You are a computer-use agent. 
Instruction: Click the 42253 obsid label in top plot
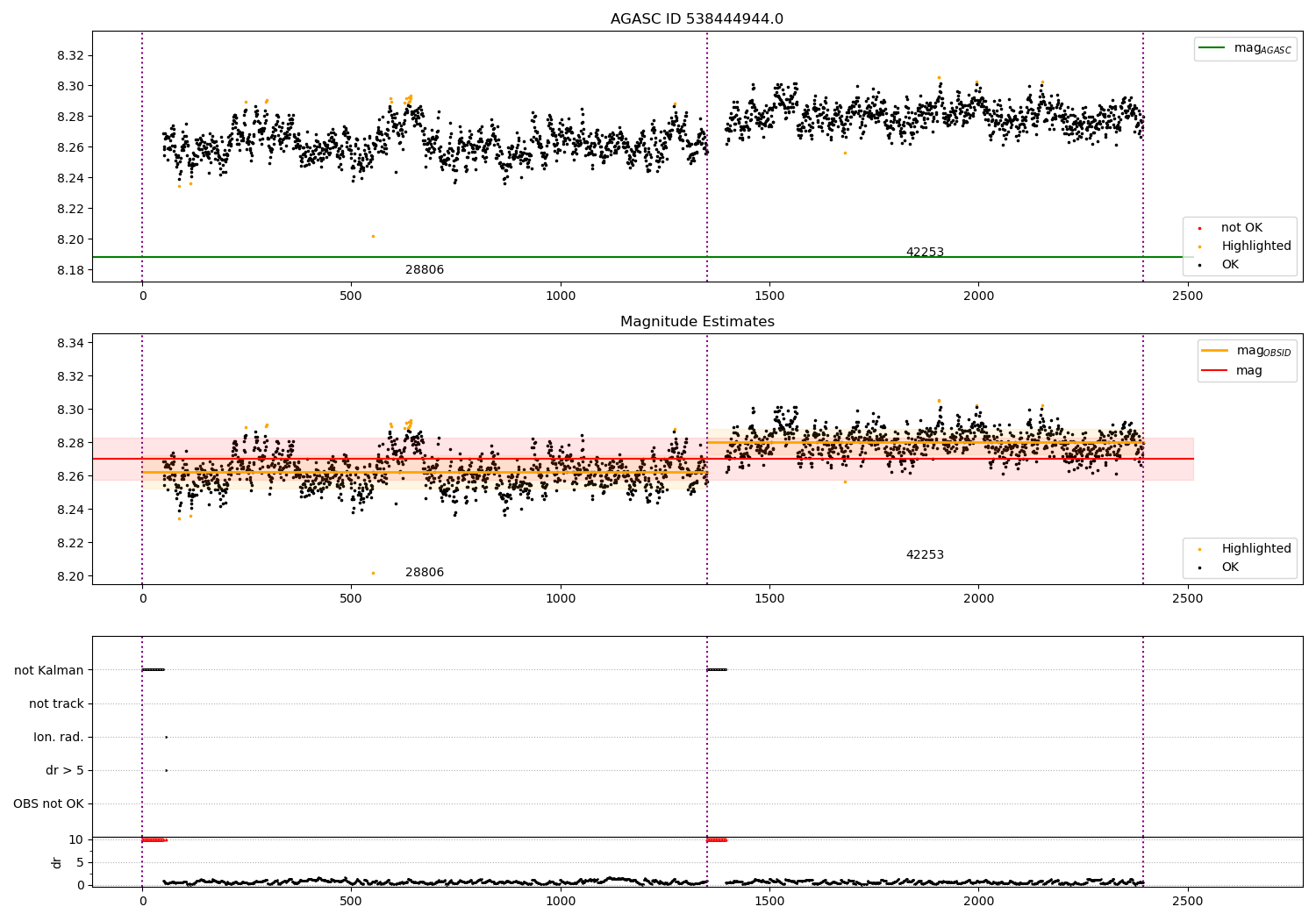pyautogui.click(x=925, y=253)
